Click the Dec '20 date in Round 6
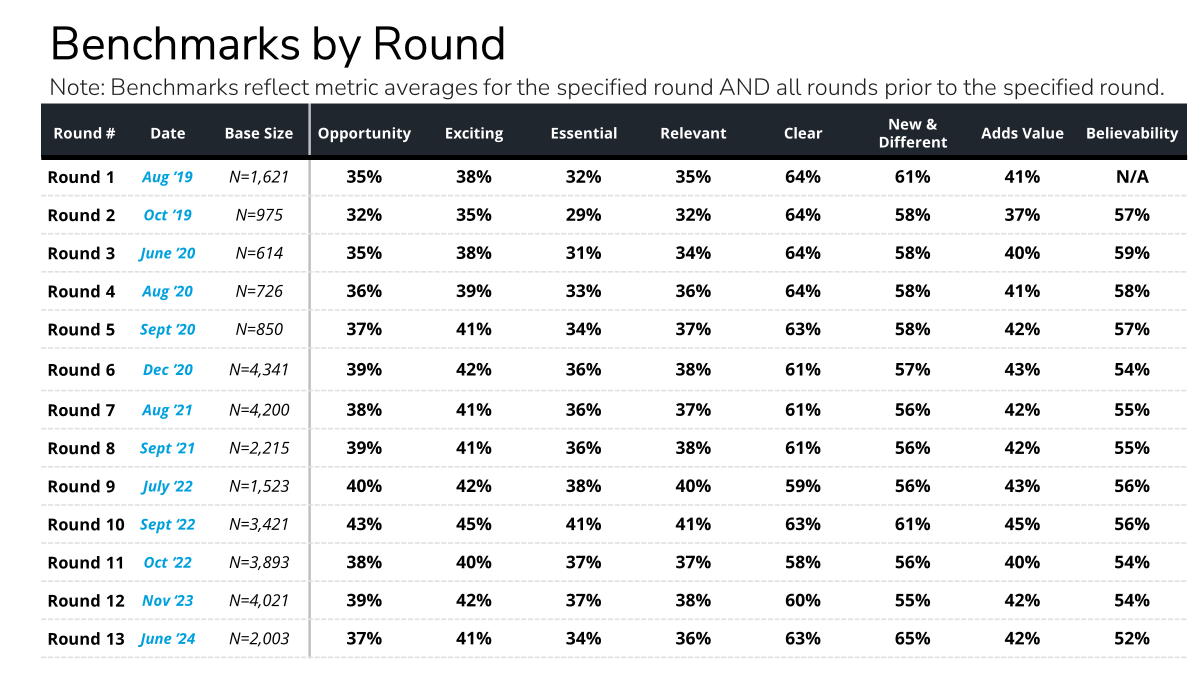This screenshot has width=1200, height=675. 167,370
